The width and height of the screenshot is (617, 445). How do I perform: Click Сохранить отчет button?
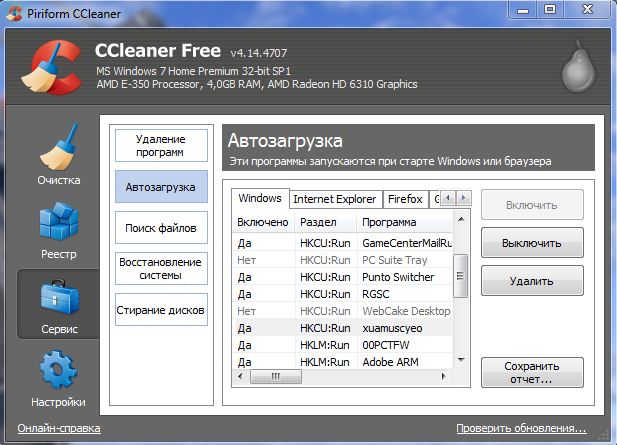coord(532,372)
